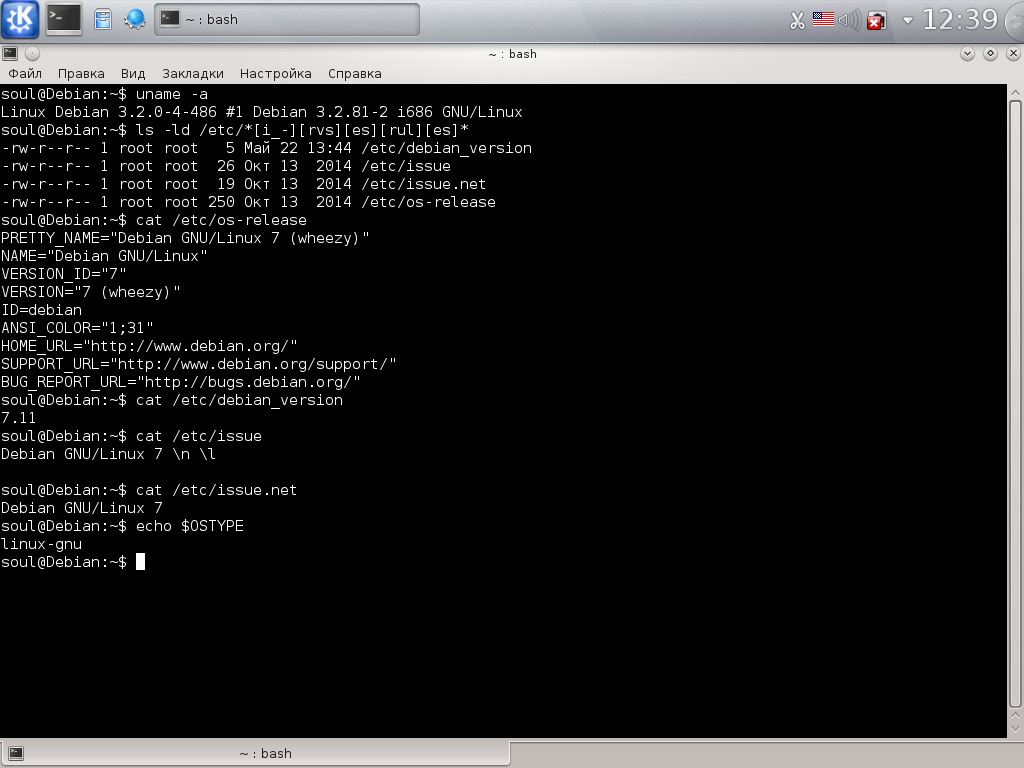This screenshot has width=1024, height=768.
Task: Click the 'cat /etc/issue.net' command line
Action: (149, 490)
